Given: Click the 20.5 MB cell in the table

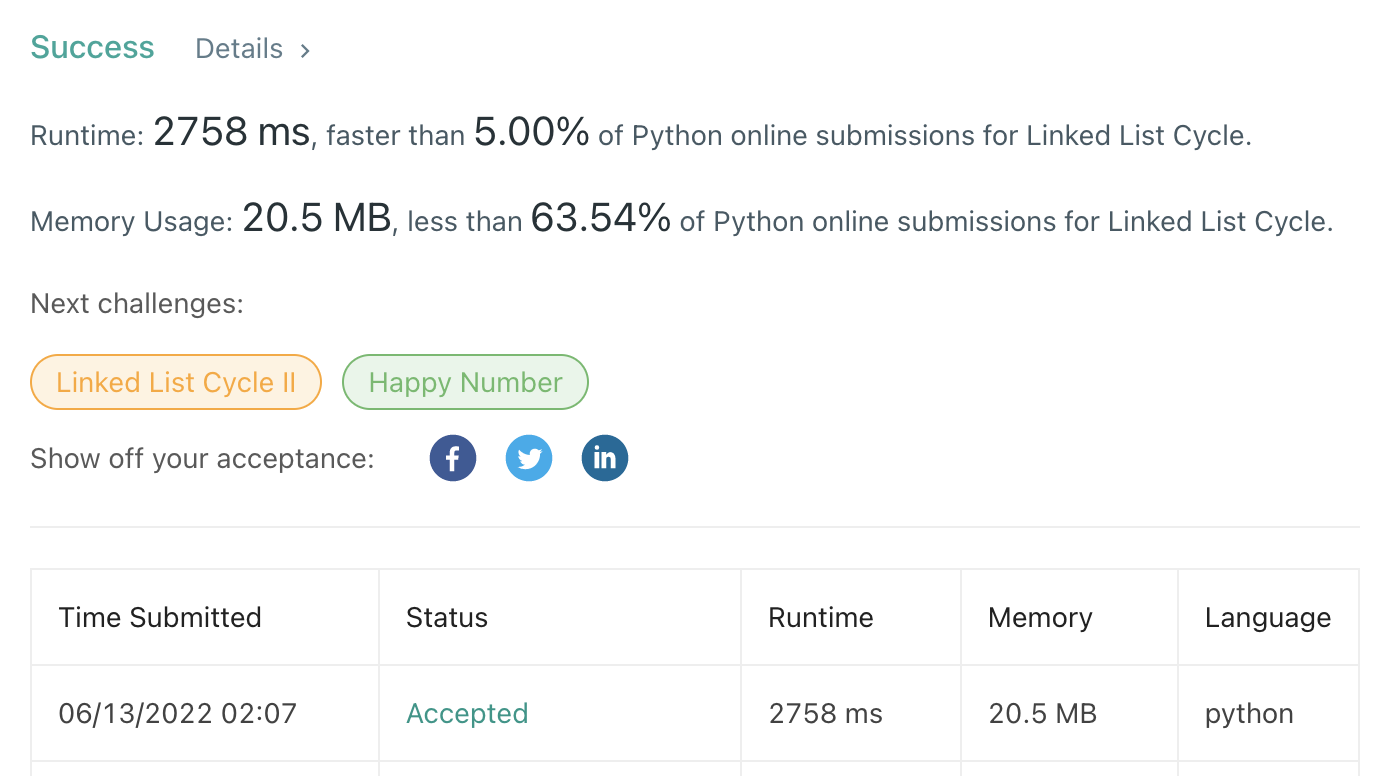Looking at the screenshot, I should [x=1043, y=713].
